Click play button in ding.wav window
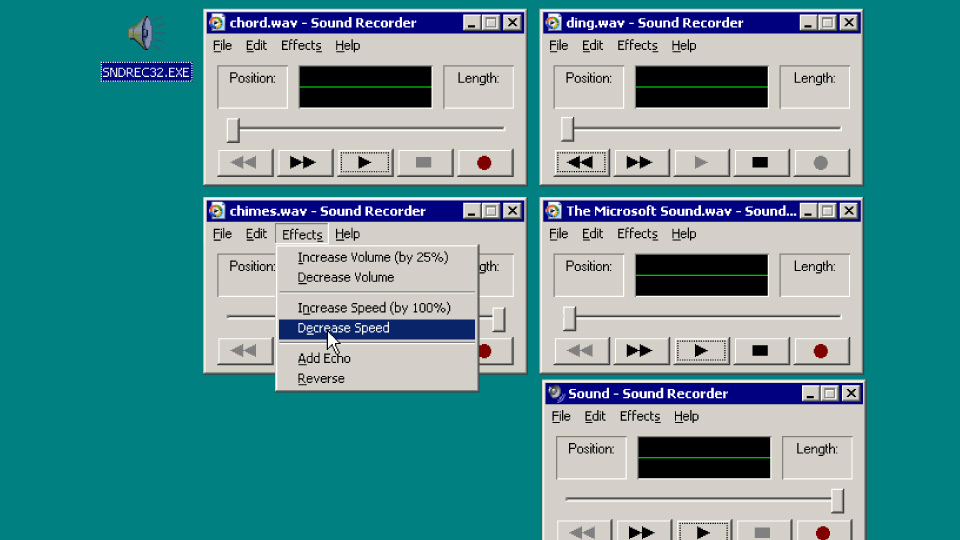This screenshot has width=960, height=540. 701,163
